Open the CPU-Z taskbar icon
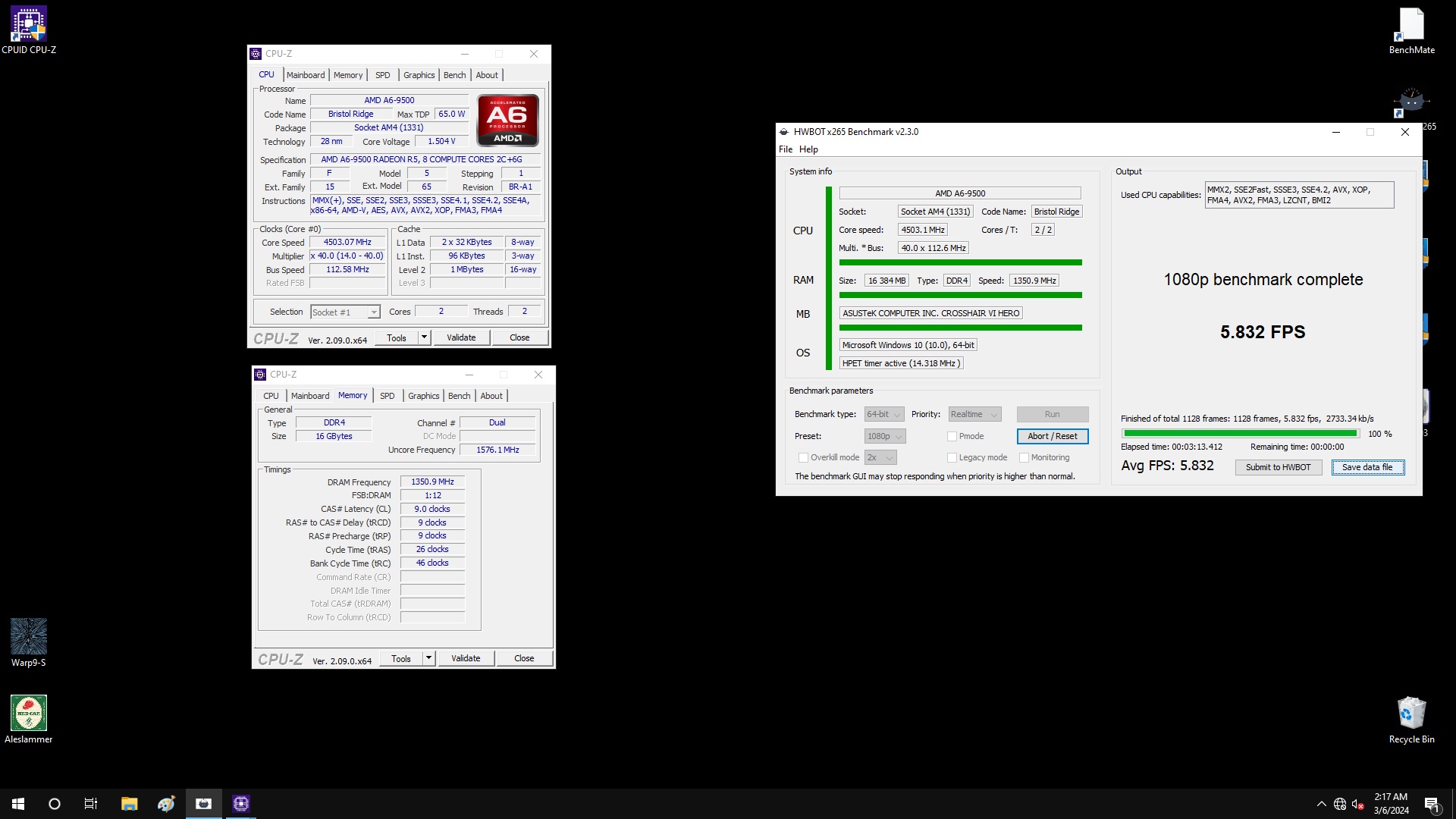 coord(241,804)
